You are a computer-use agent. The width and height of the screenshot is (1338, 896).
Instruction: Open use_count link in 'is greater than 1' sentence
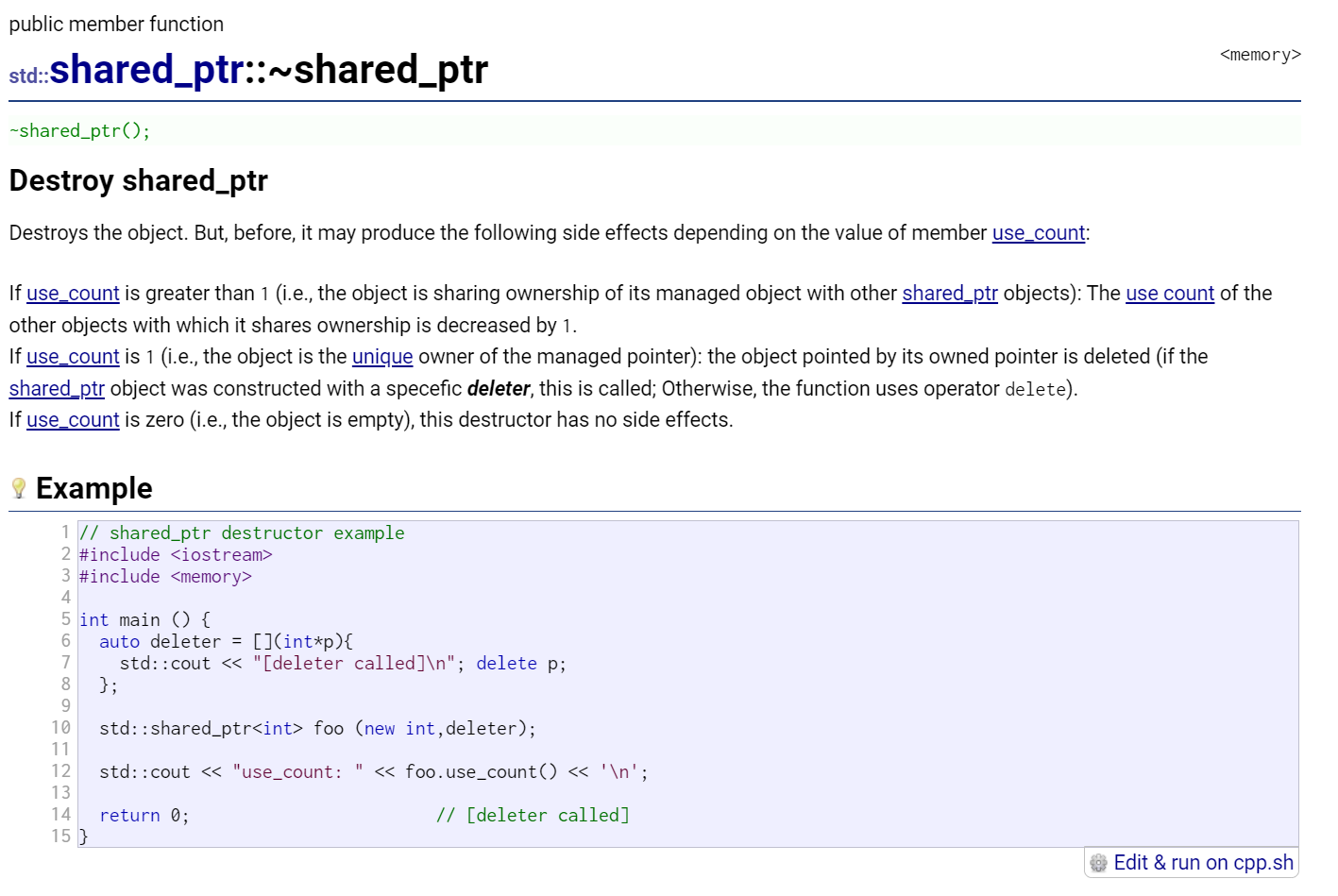(73, 294)
